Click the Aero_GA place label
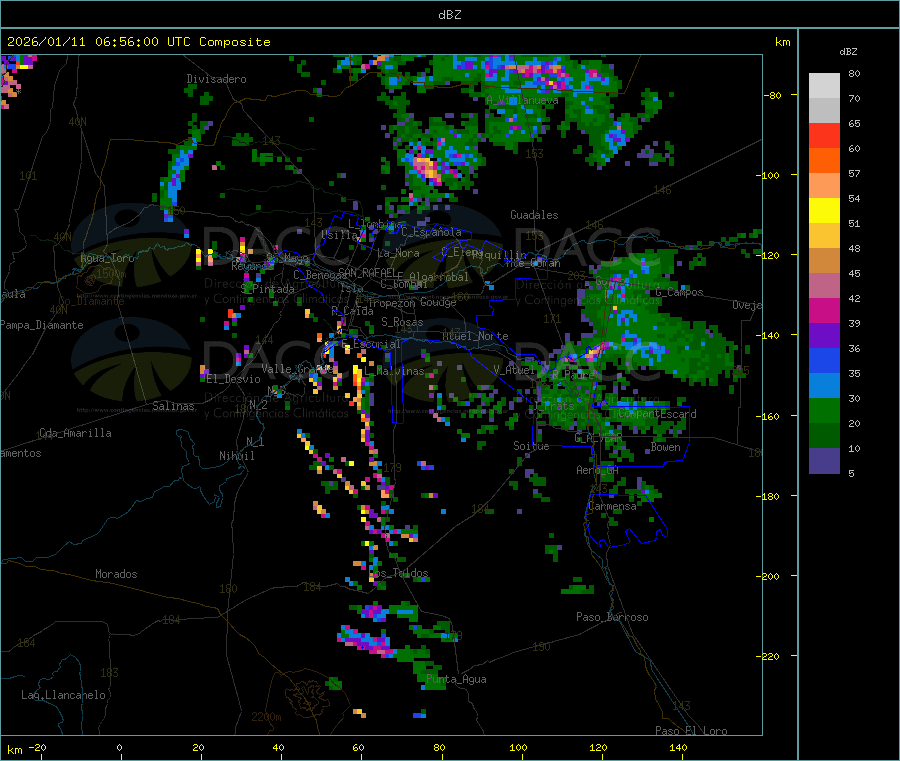This screenshot has height=761, width=900. (598, 470)
